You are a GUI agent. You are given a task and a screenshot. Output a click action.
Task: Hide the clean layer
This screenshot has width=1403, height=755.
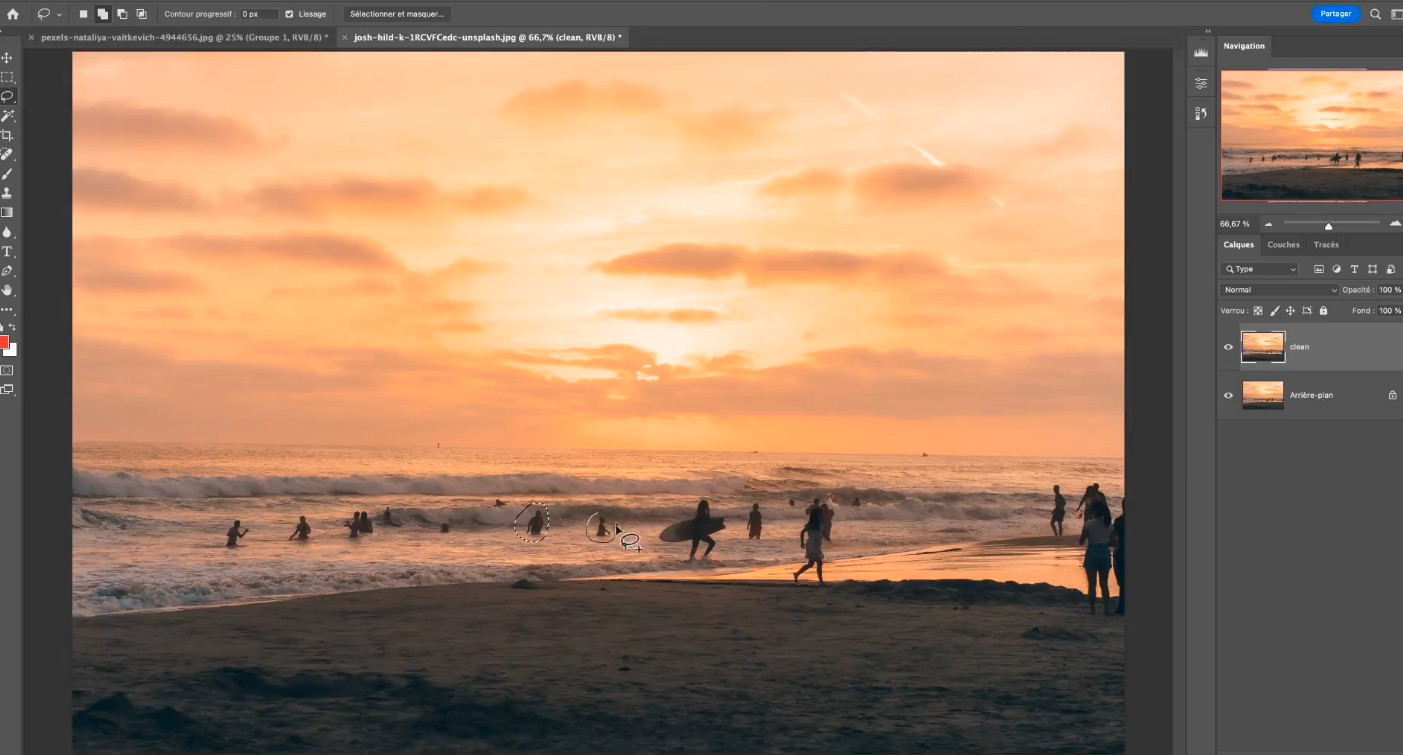click(1228, 347)
